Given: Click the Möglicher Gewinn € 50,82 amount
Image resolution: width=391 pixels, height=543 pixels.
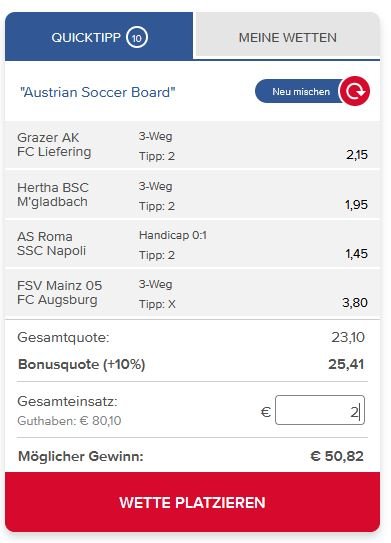Looking at the screenshot, I should point(337,456).
